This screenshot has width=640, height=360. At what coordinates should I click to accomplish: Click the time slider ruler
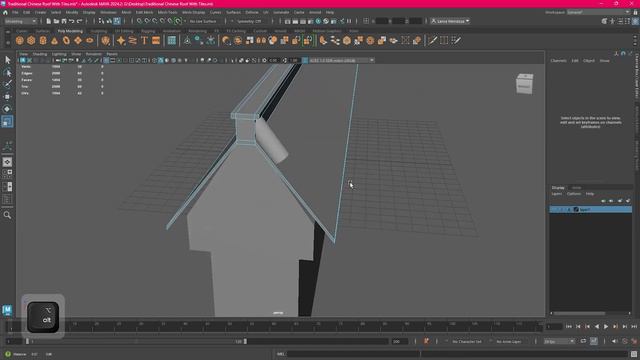[x=276, y=326]
